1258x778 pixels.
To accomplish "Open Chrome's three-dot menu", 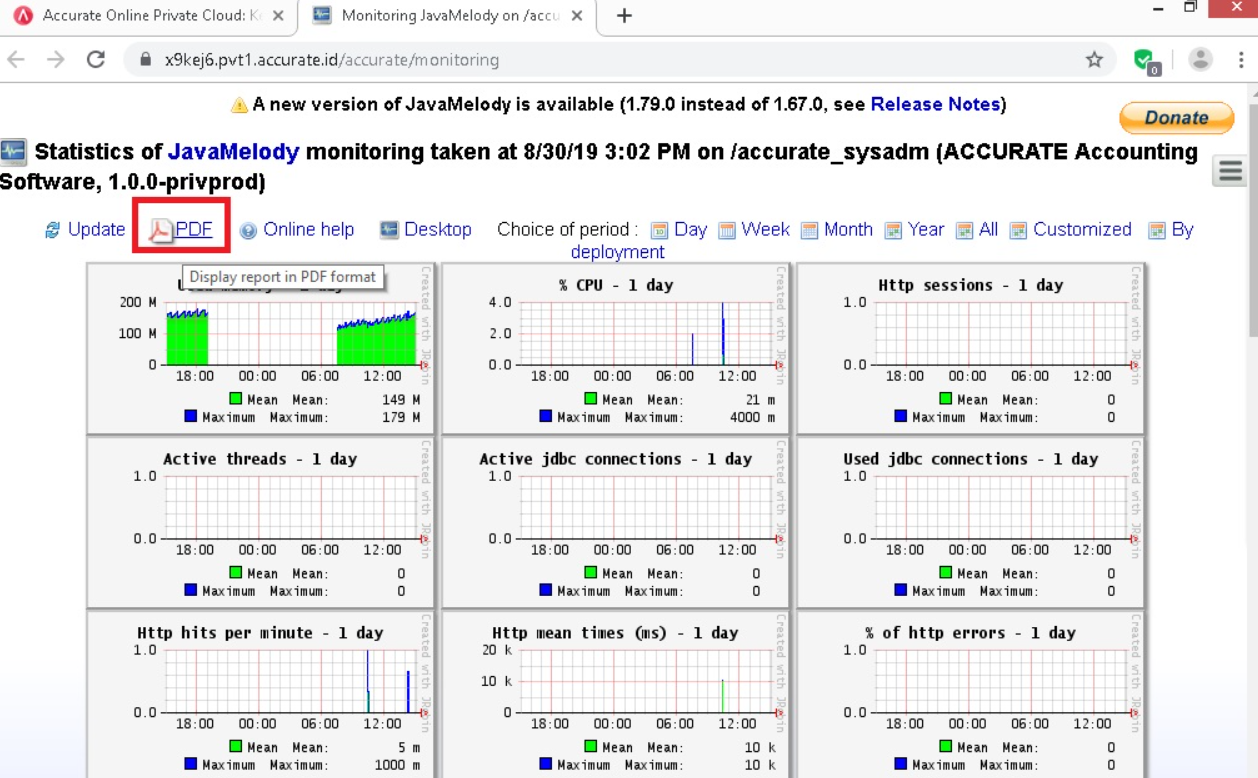I will (x=1240, y=60).
